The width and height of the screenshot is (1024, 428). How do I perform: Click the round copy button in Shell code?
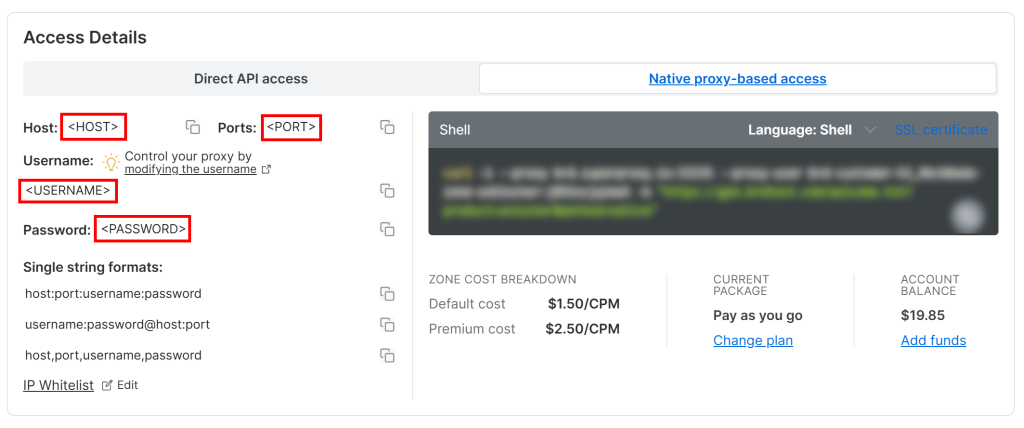tap(968, 215)
